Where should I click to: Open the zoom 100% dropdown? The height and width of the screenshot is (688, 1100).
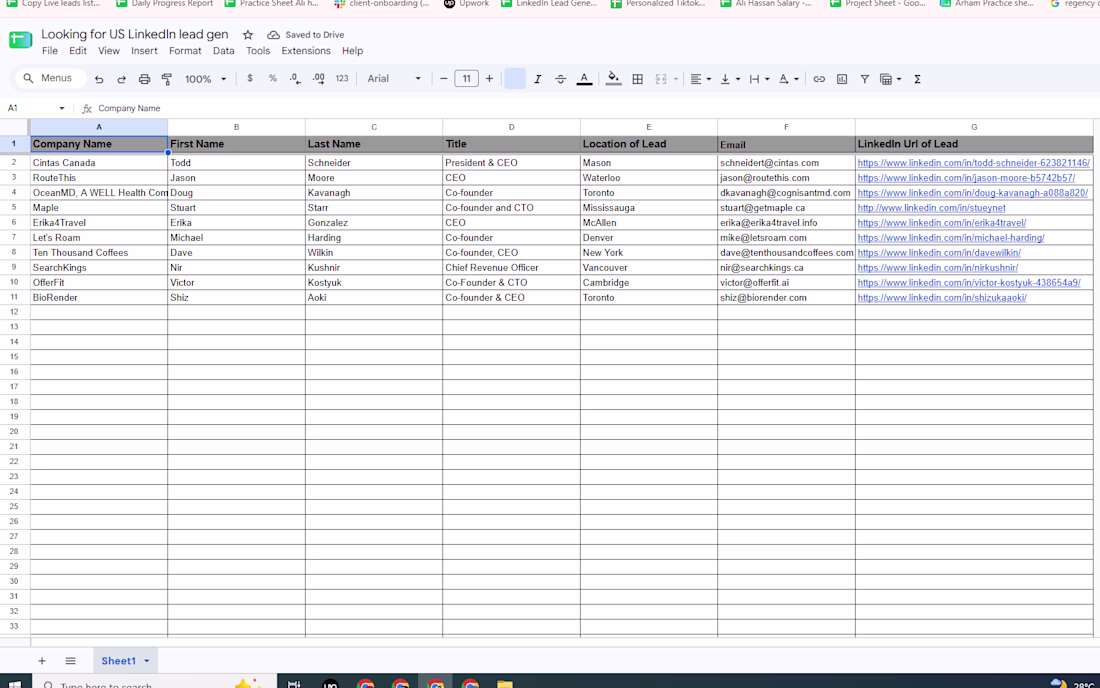coord(205,79)
